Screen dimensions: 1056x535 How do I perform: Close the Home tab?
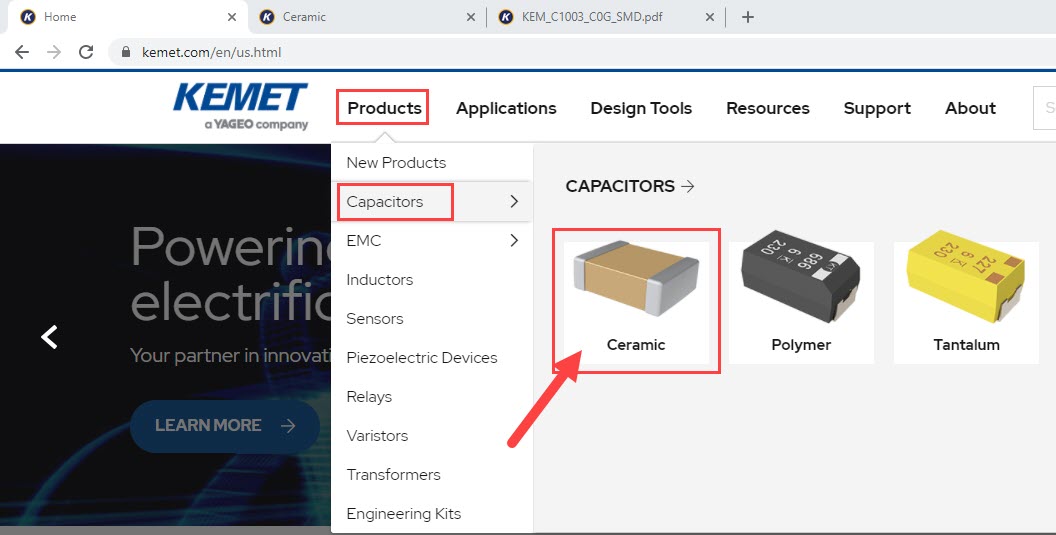tap(232, 18)
